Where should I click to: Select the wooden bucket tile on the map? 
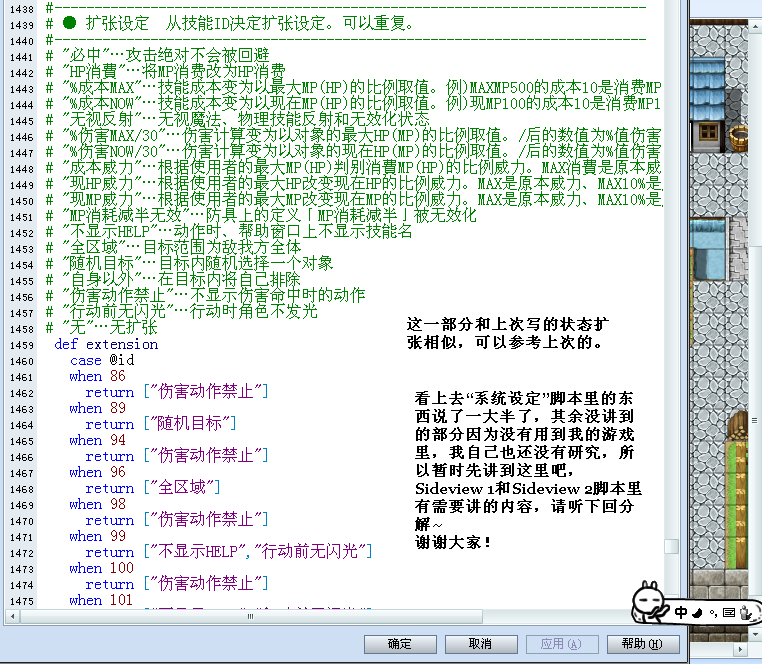tap(739, 138)
